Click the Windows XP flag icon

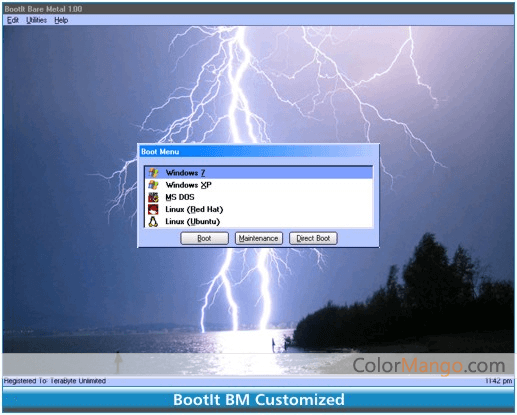pos(153,185)
